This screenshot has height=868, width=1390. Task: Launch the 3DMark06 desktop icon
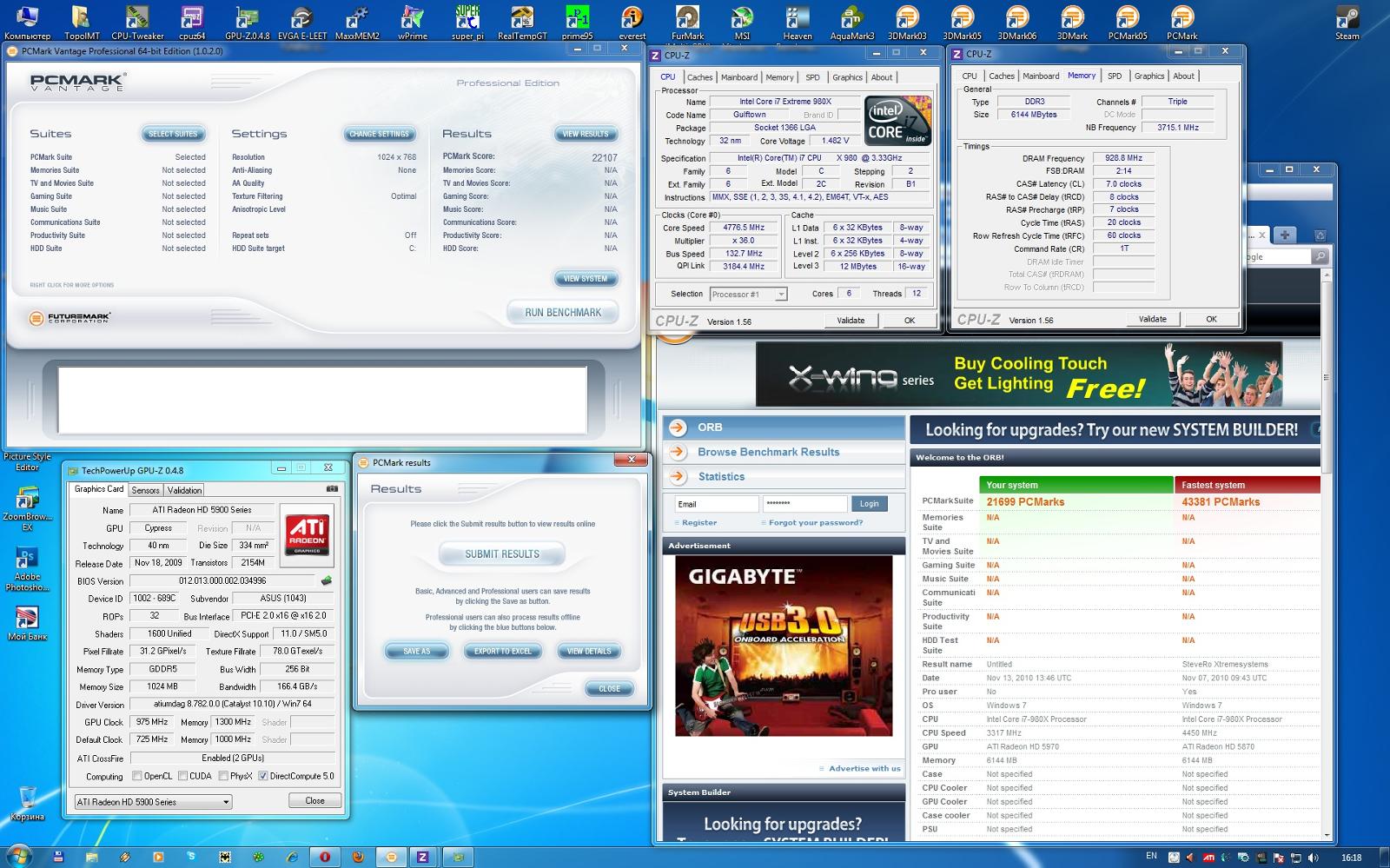pos(1016,23)
